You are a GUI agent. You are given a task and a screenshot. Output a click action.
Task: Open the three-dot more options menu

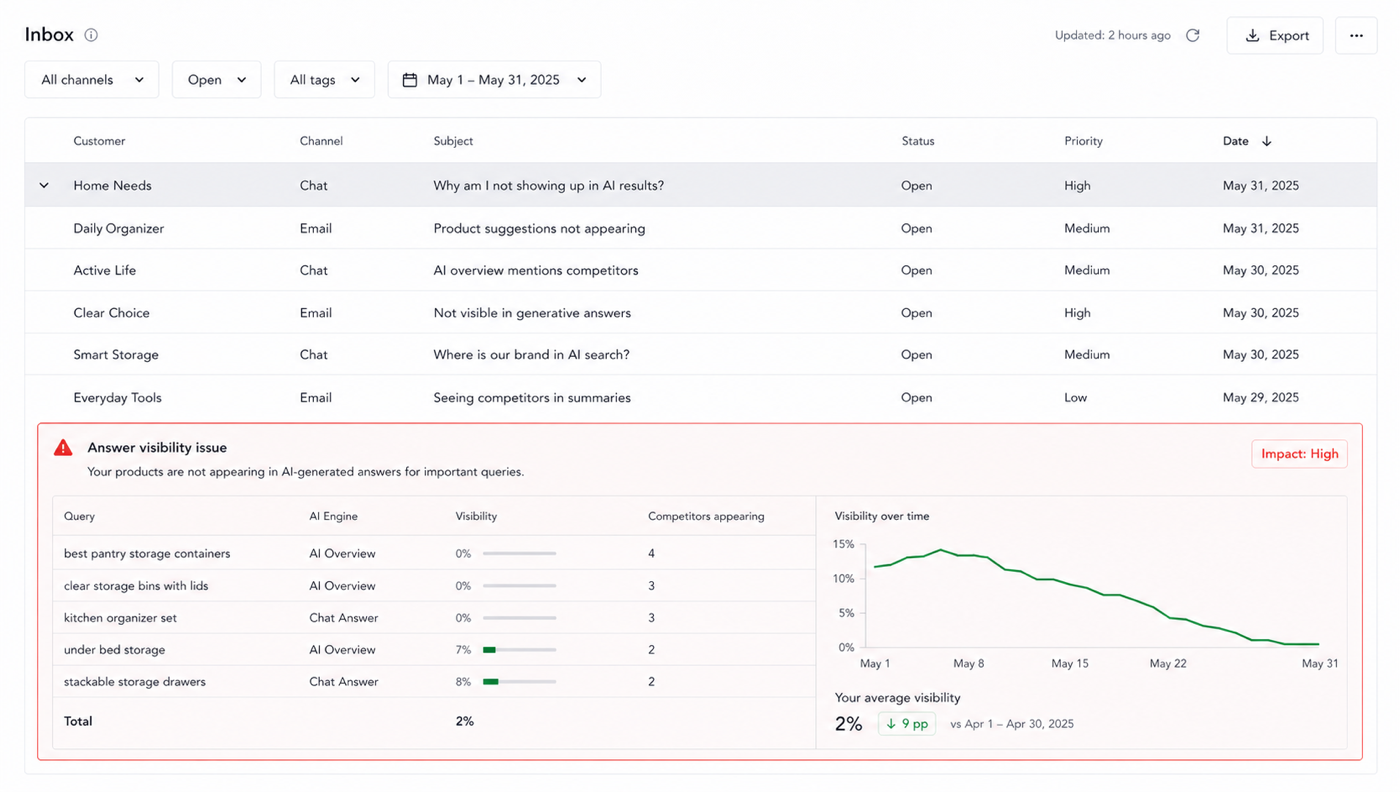[x=1356, y=36]
